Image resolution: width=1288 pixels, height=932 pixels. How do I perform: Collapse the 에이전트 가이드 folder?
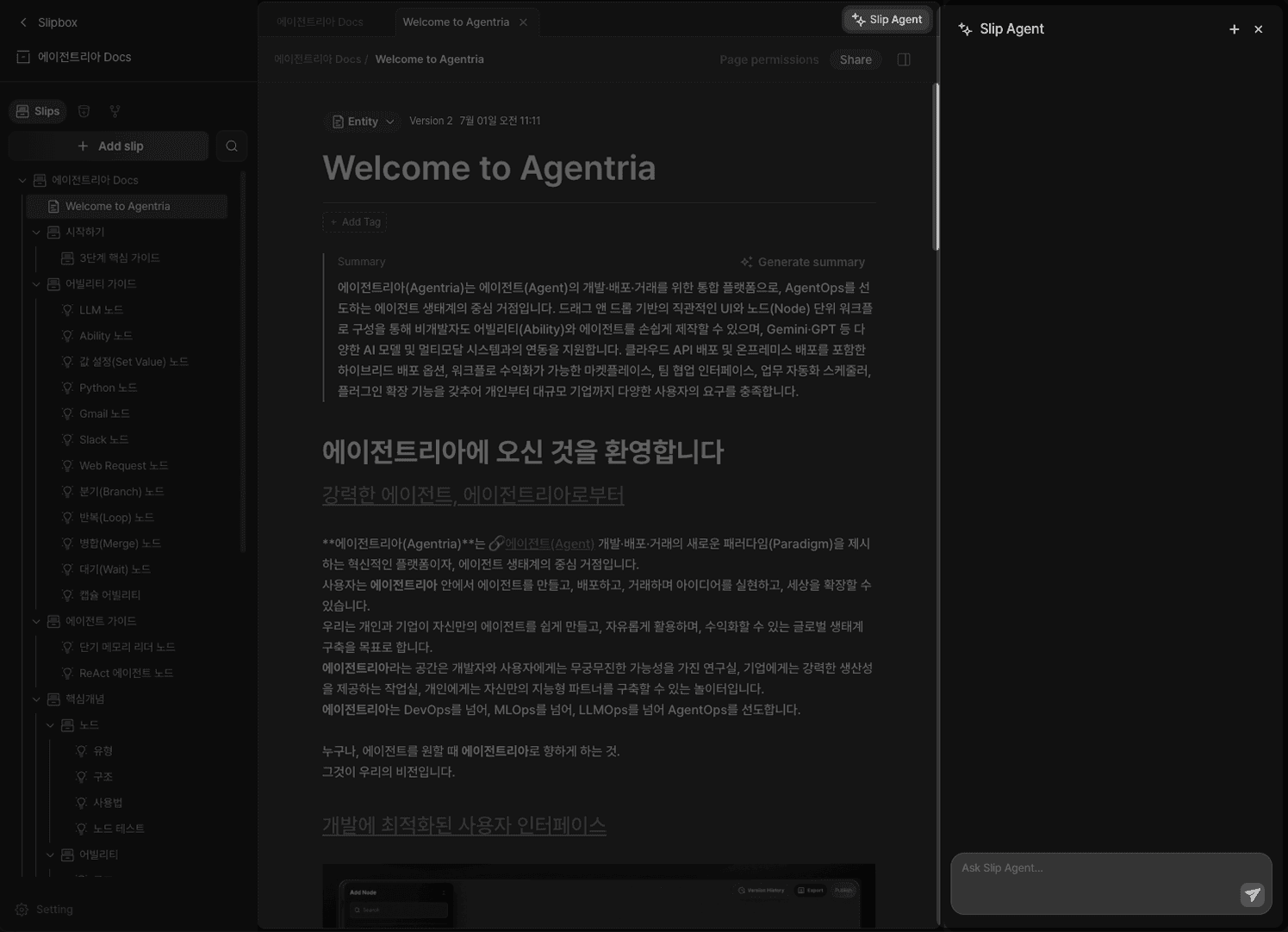[x=36, y=621]
